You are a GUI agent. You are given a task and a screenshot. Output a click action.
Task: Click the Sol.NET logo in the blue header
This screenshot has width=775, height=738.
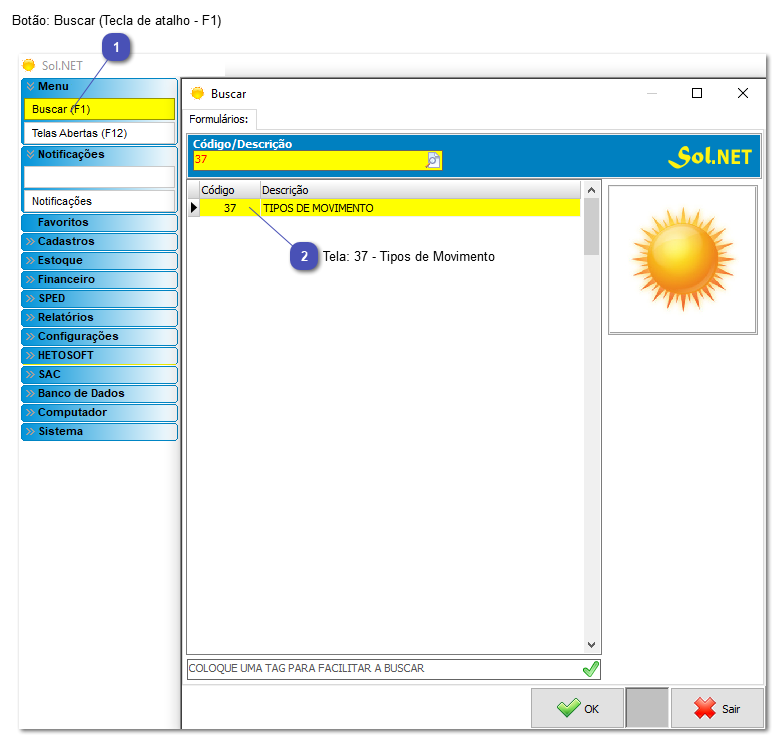tap(710, 156)
